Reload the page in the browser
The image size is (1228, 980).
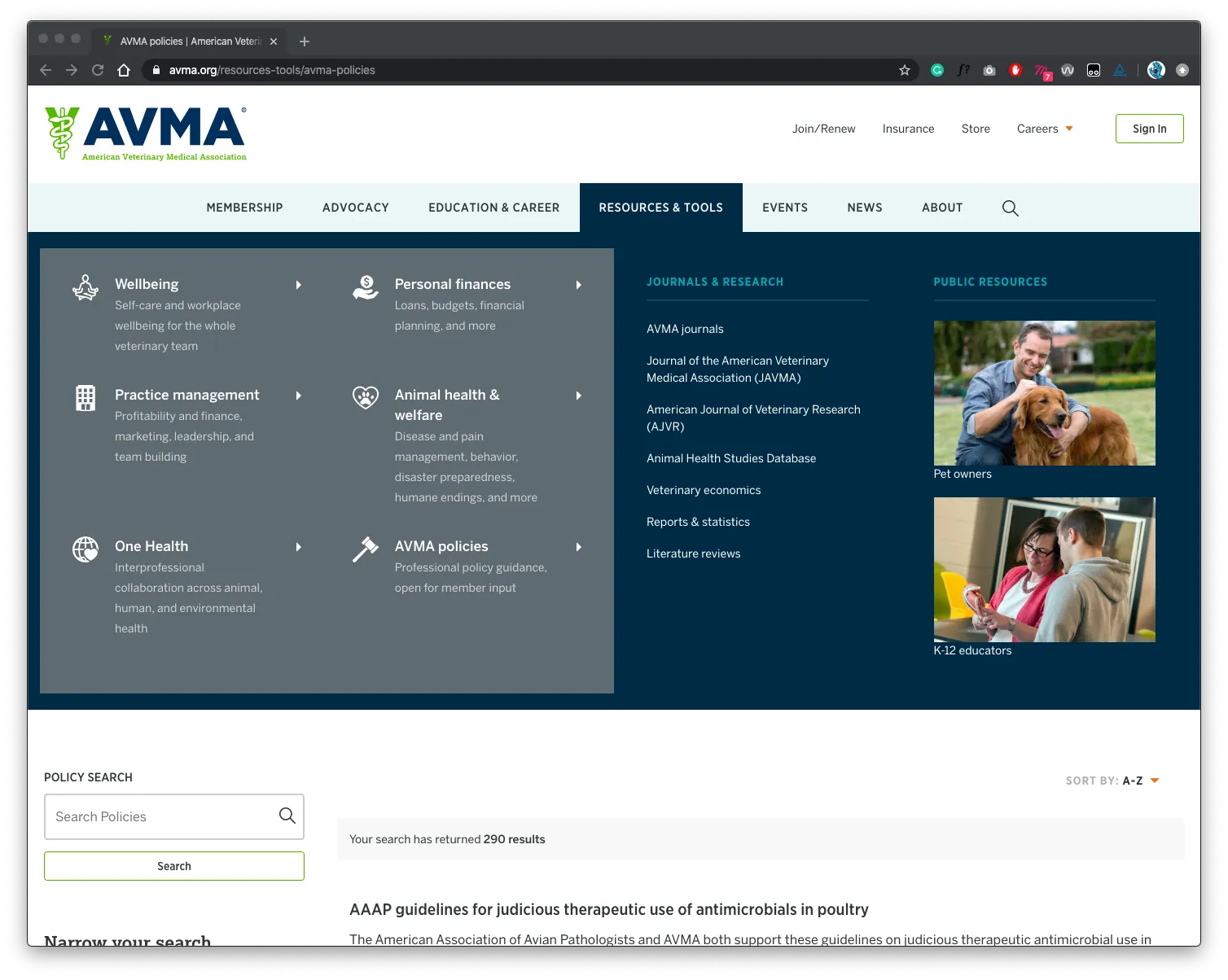click(98, 70)
